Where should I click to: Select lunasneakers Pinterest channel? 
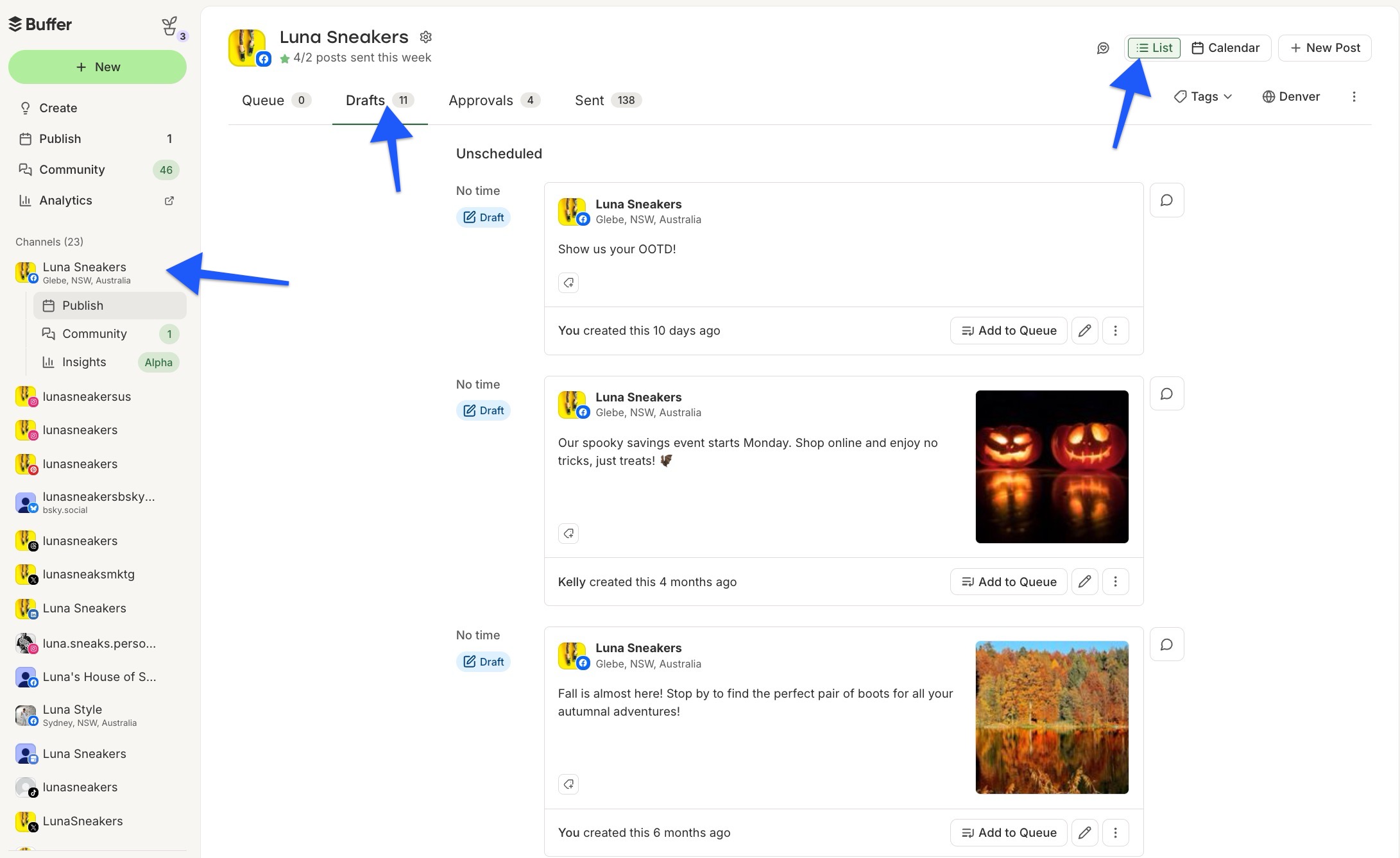click(98, 464)
